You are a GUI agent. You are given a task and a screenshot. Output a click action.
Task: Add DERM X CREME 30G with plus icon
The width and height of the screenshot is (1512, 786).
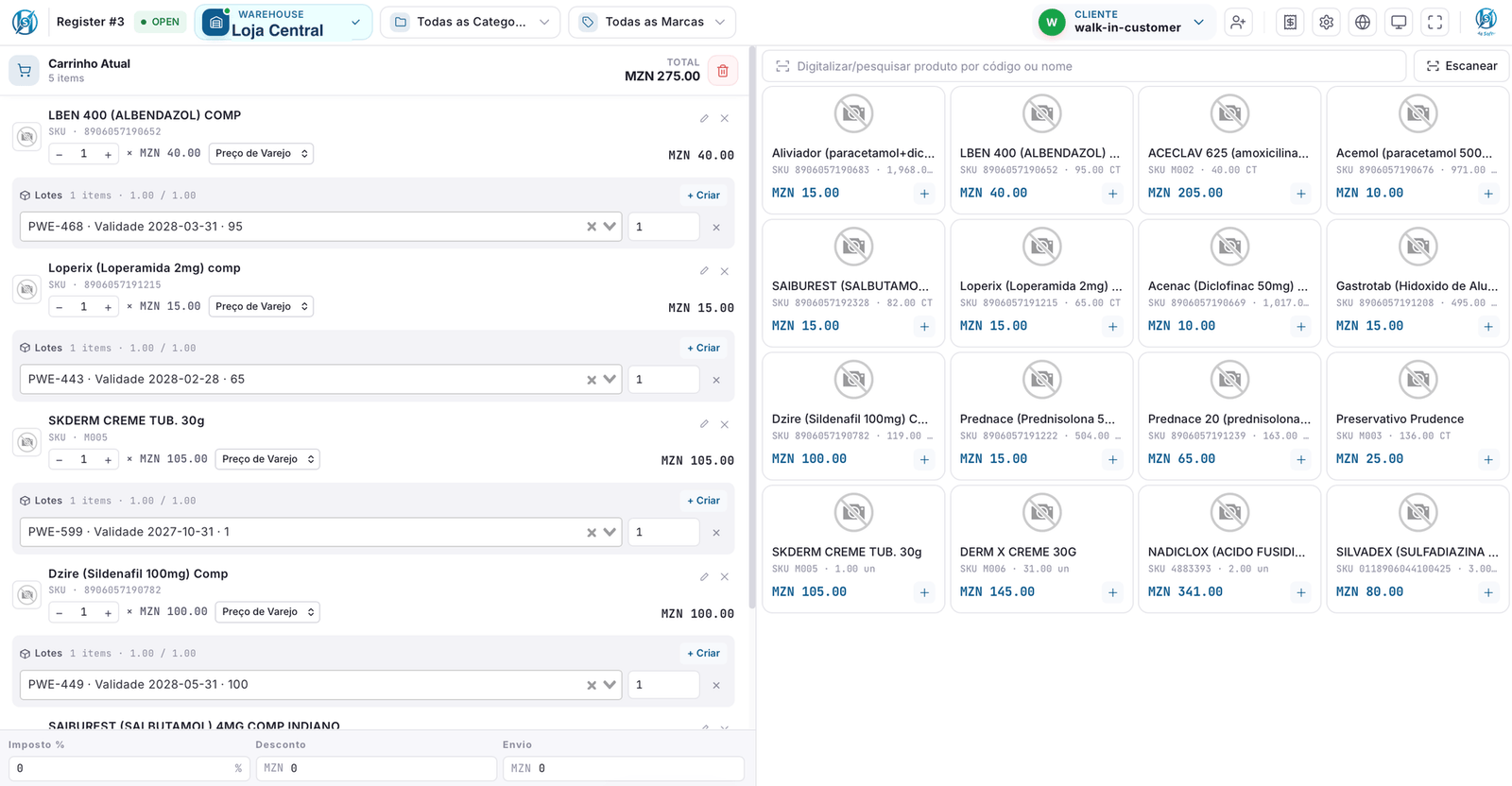point(1113,593)
